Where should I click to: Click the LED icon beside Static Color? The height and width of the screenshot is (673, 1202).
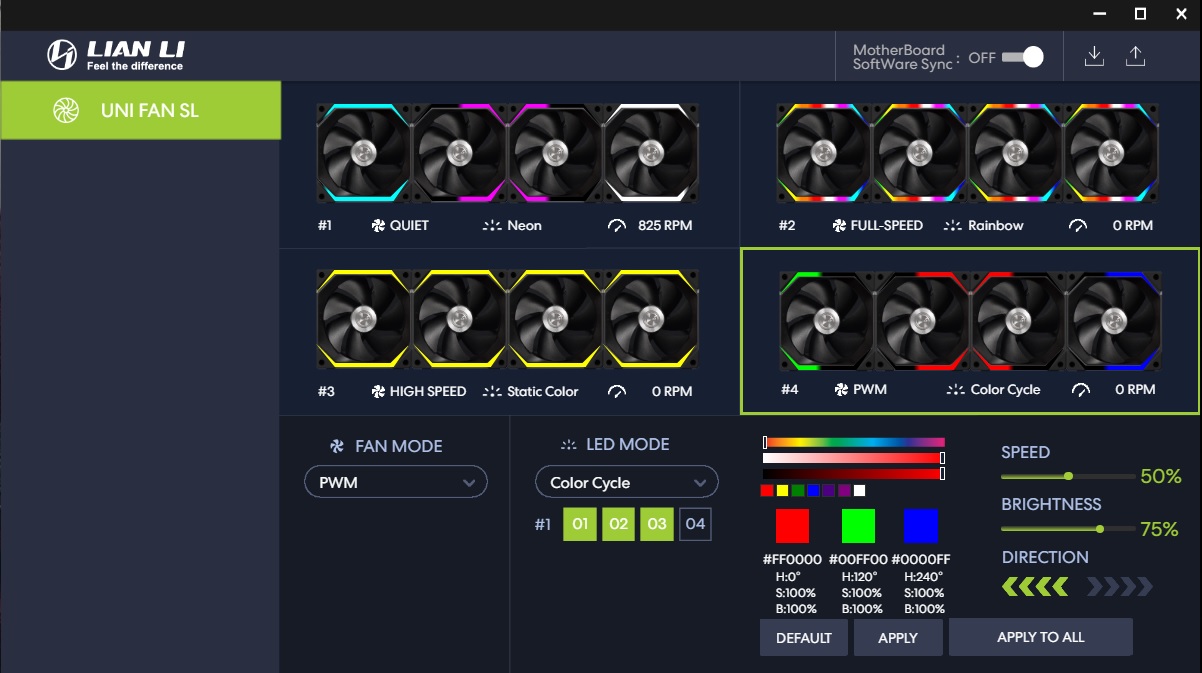coord(492,392)
